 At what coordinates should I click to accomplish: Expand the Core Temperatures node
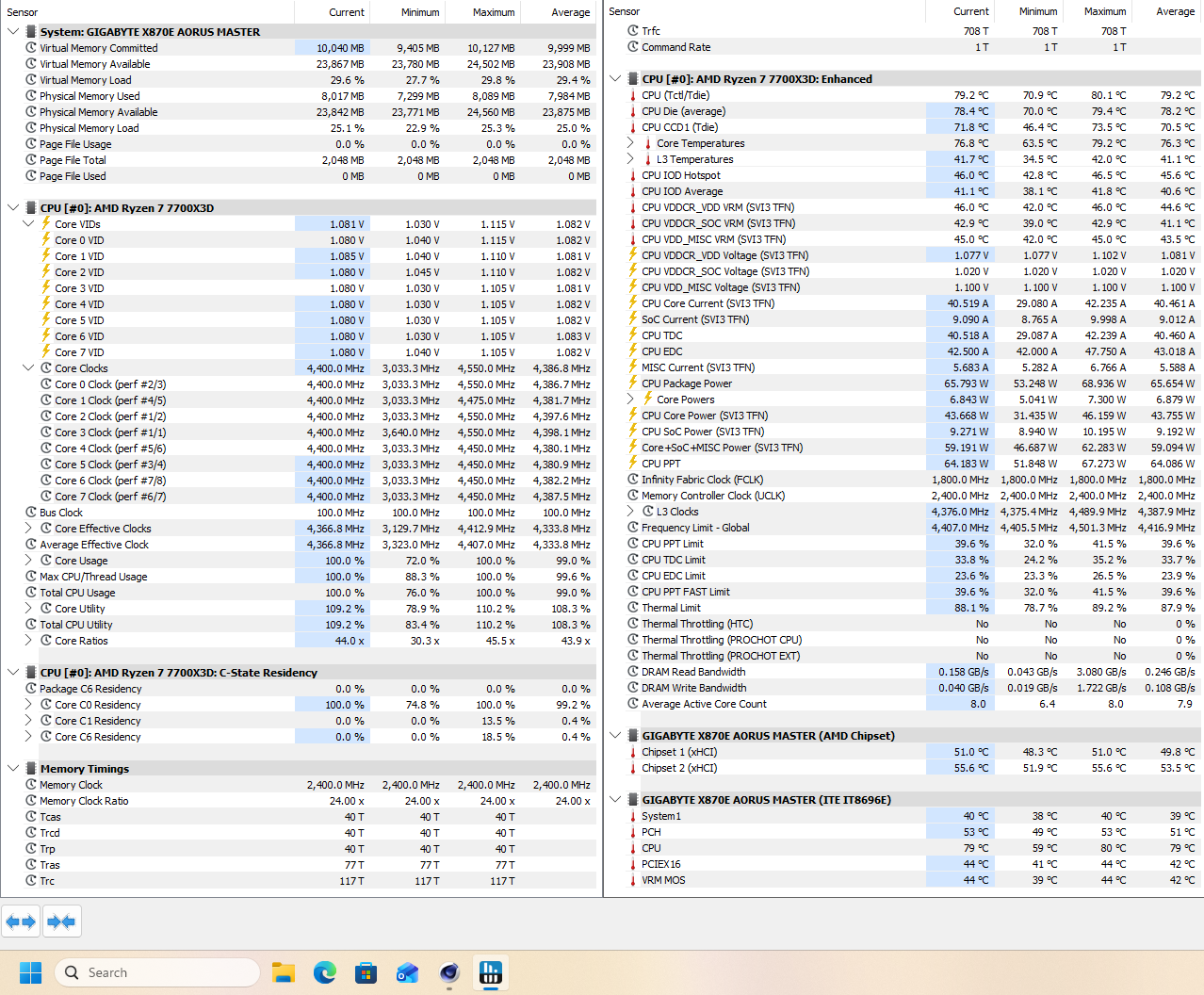[x=630, y=143]
